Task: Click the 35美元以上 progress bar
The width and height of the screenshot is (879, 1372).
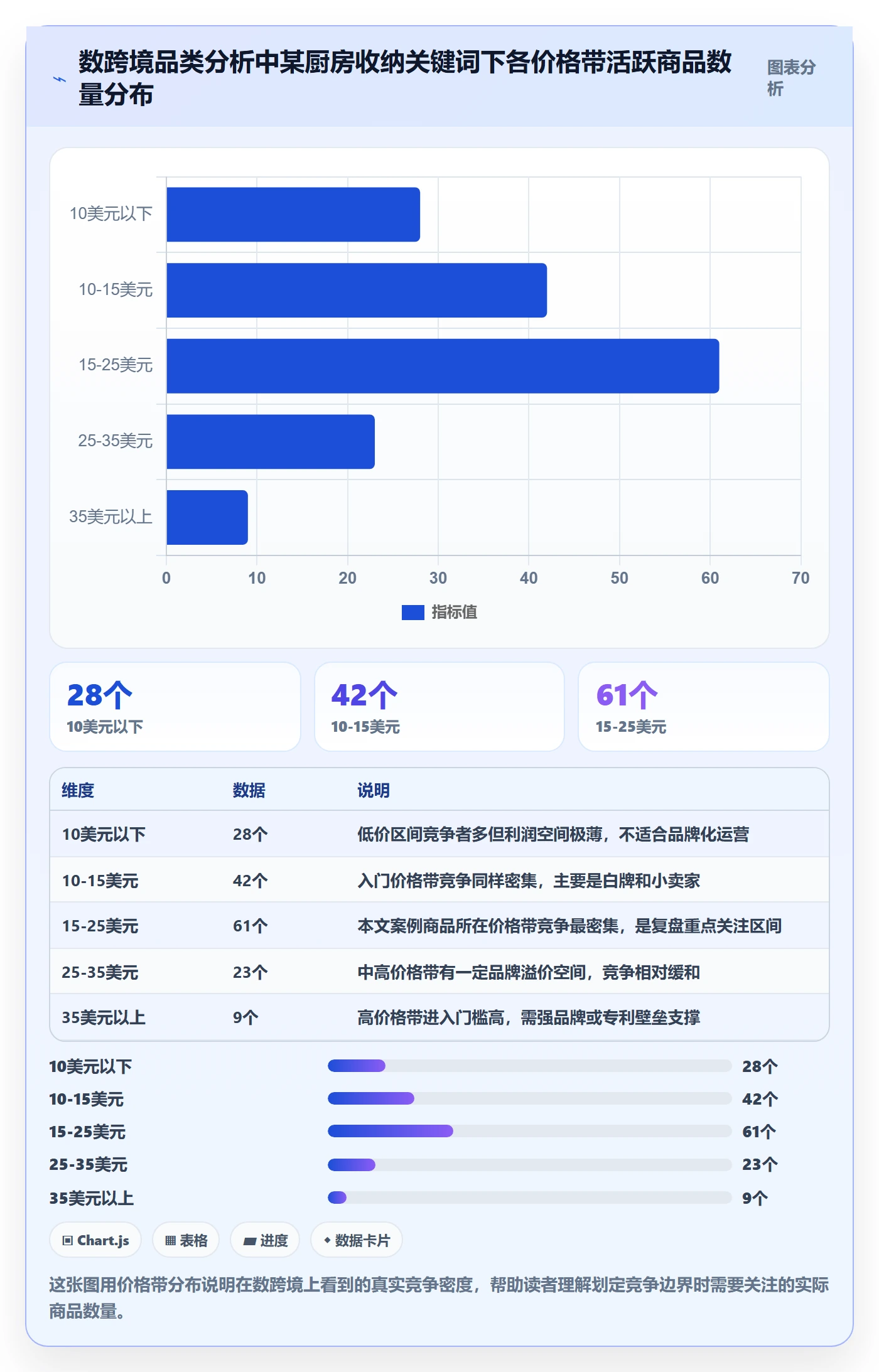Action: click(x=530, y=1198)
